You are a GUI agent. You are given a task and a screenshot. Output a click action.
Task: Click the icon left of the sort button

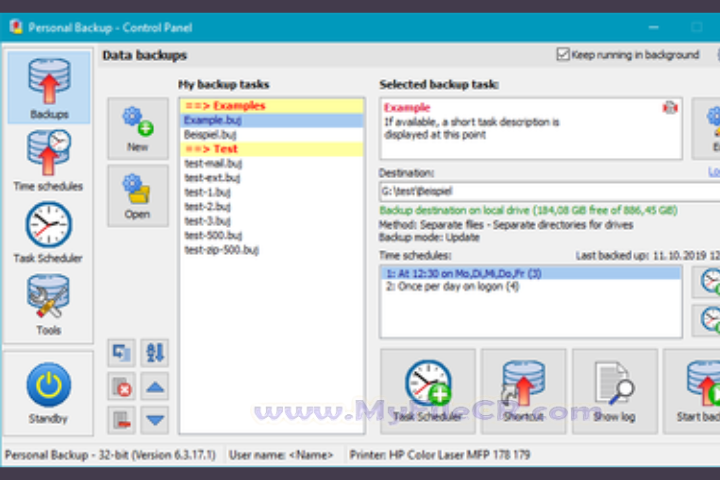tap(122, 353)
